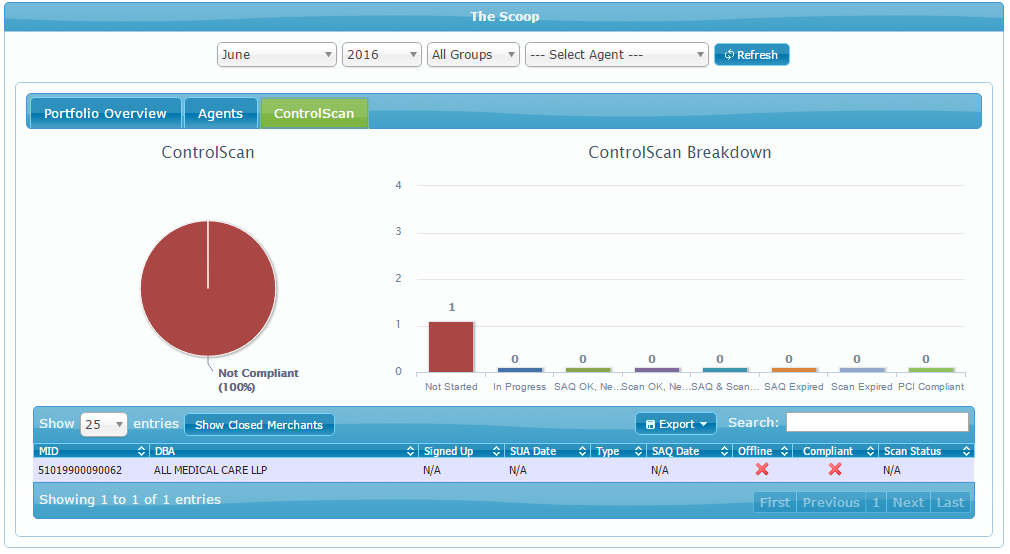The height and width of the screenshot is (554, 1010).
Task: Click Showing 1 to 1 of 1 entries text
Action: click(x=130, y=499)
